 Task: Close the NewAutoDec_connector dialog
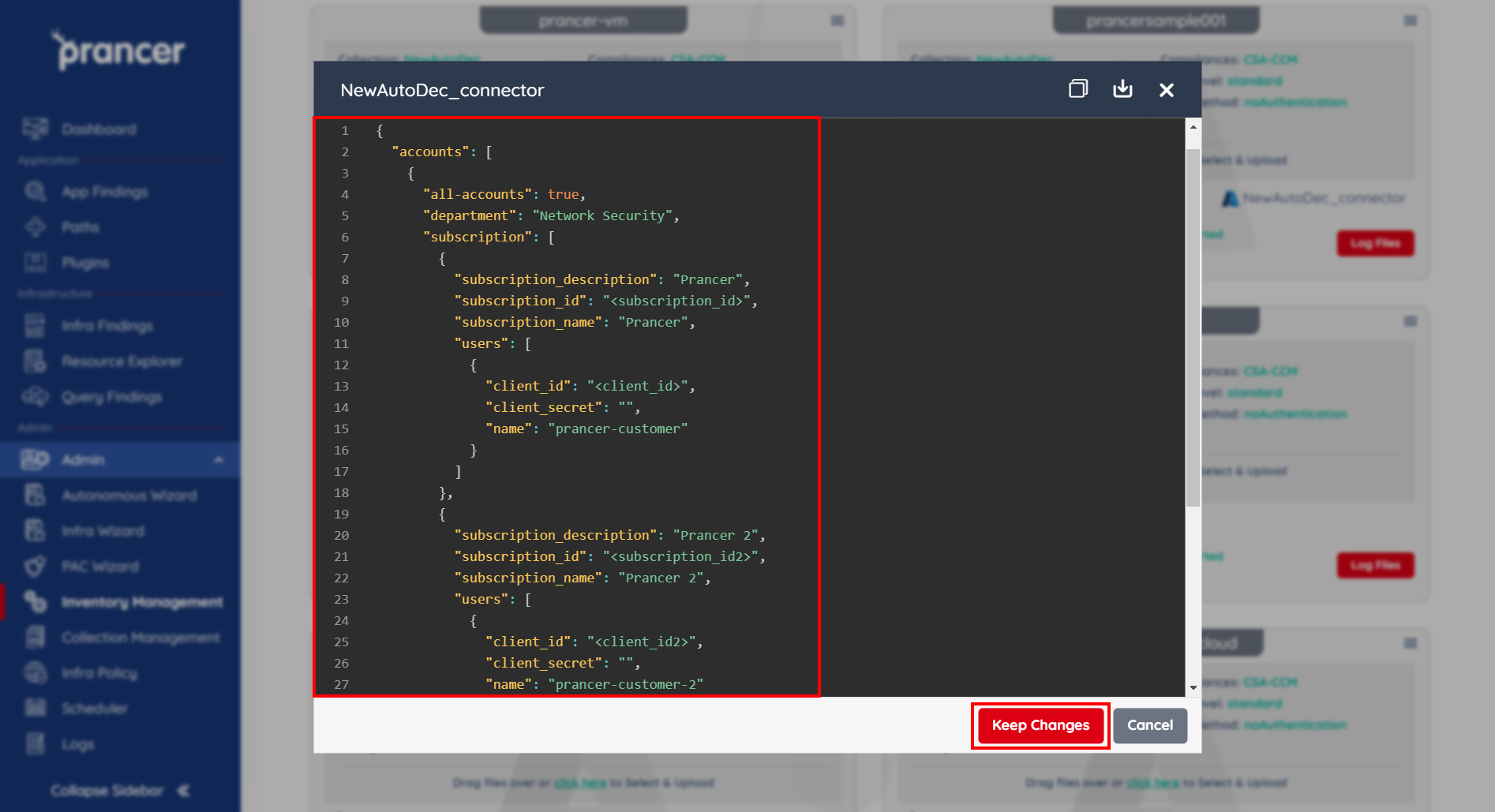click(x=1167, y=90)
